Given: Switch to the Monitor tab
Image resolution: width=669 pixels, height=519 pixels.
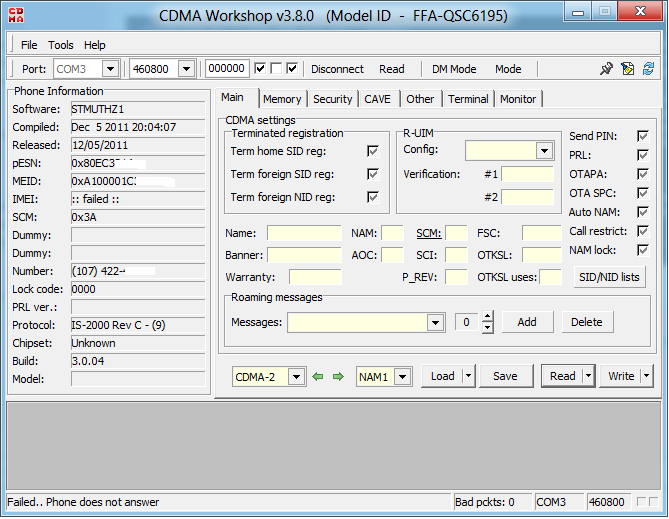Looking at the screenshot, I should [518, 99].
